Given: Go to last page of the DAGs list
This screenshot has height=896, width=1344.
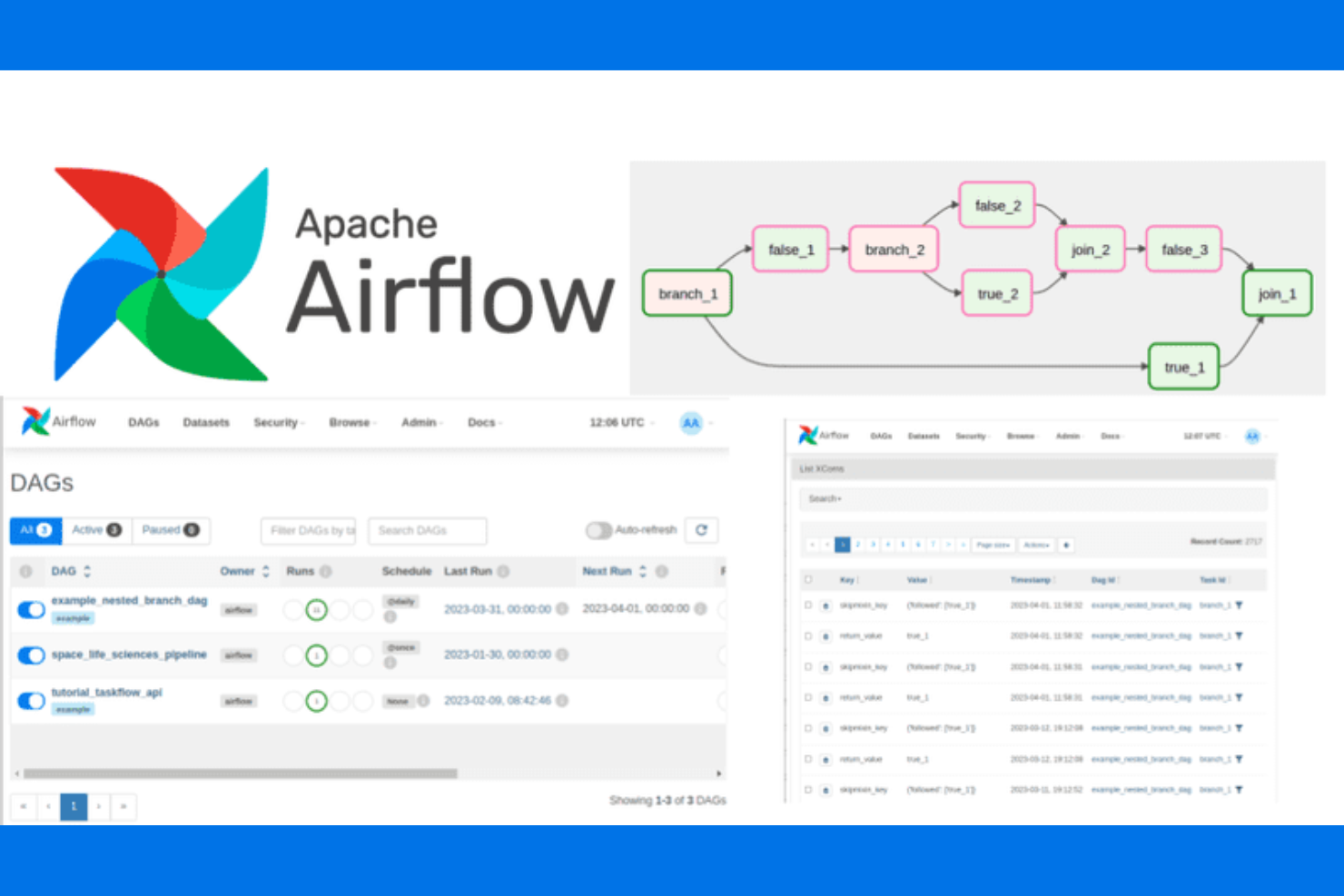Looking at the screenshot, I should 124,806.
